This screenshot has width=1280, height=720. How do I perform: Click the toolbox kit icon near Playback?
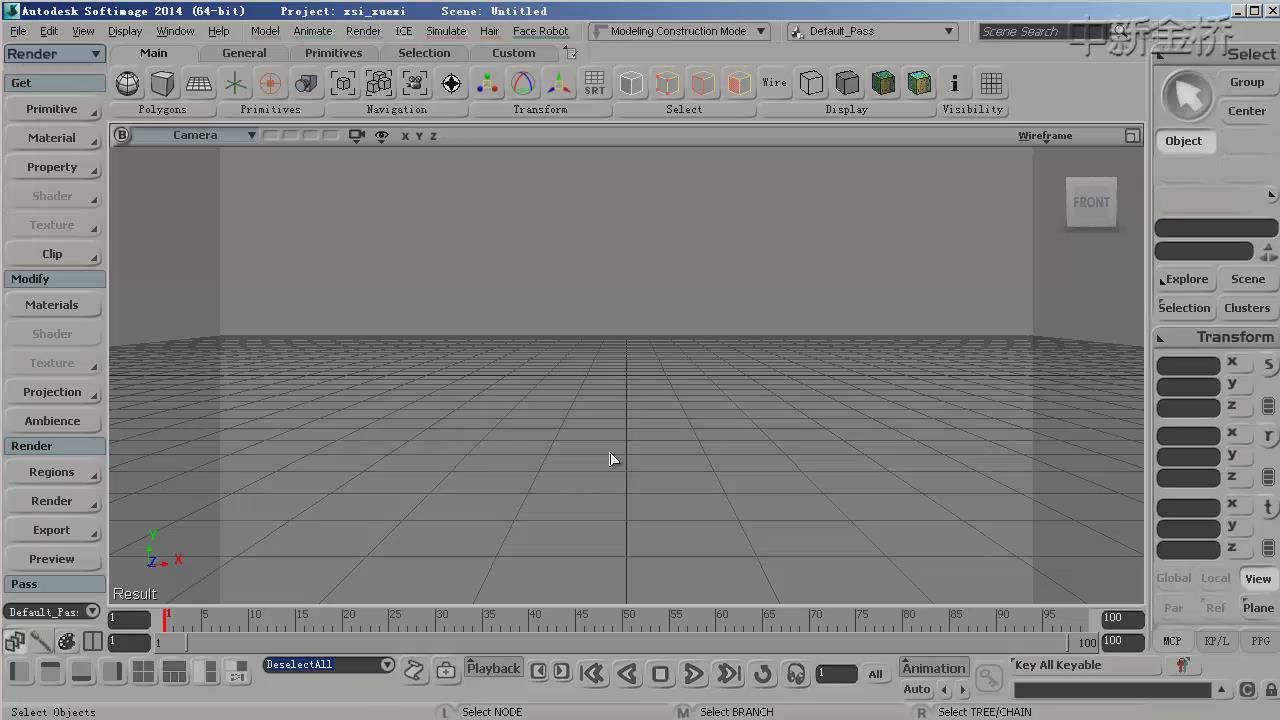pos(446,670)
